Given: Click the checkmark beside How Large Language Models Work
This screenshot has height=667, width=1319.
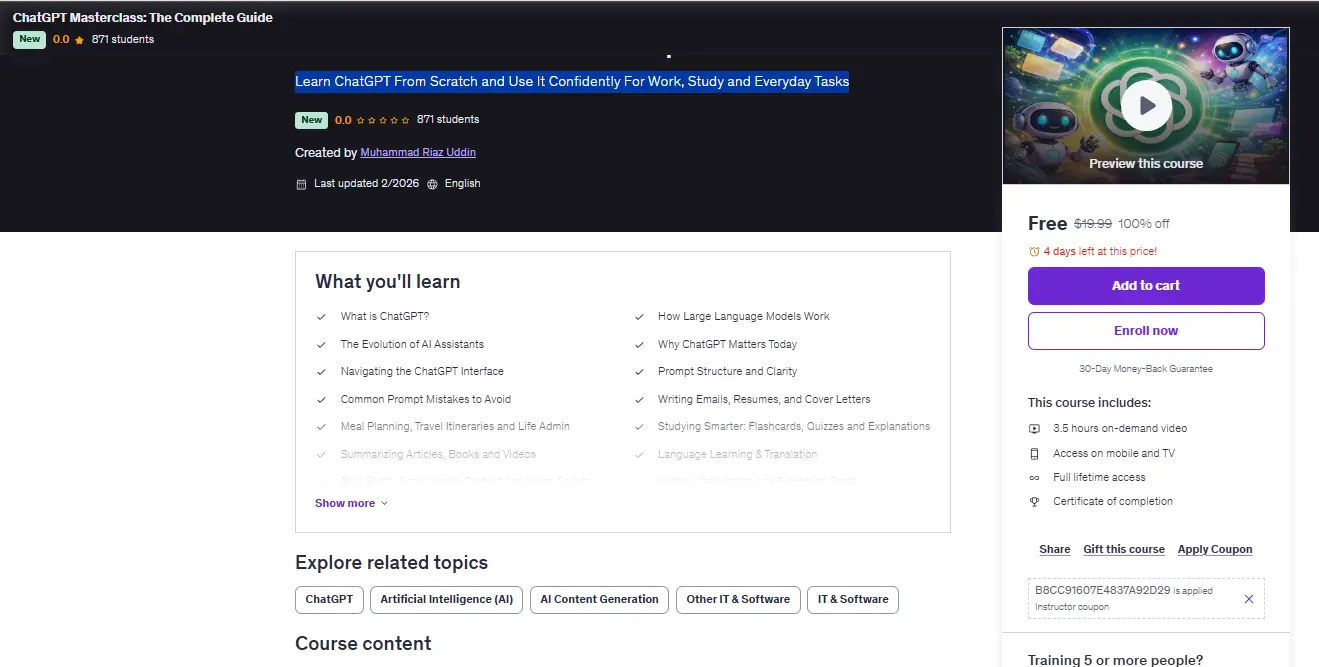Looking at the screenshot, I should click(x=639, y=317).
